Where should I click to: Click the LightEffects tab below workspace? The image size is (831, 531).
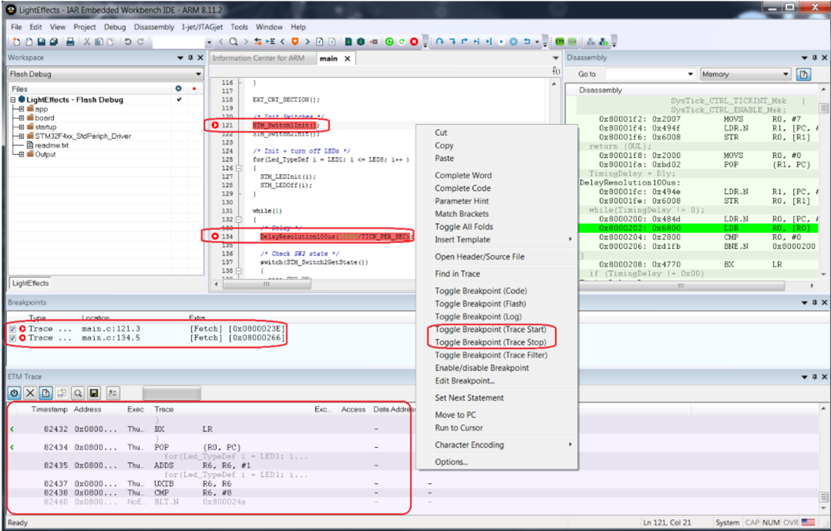click(x=30, y=284)
